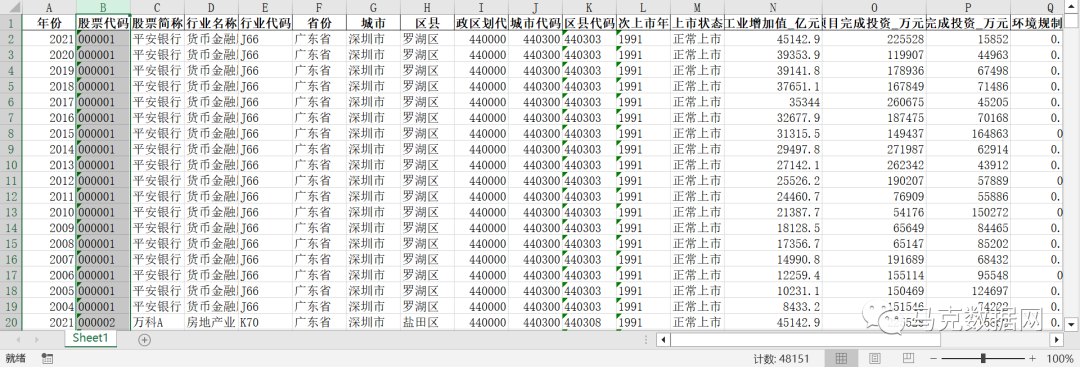Click the 就绪 ready status text
This screenshot has width=1080, height=367.
16,359
